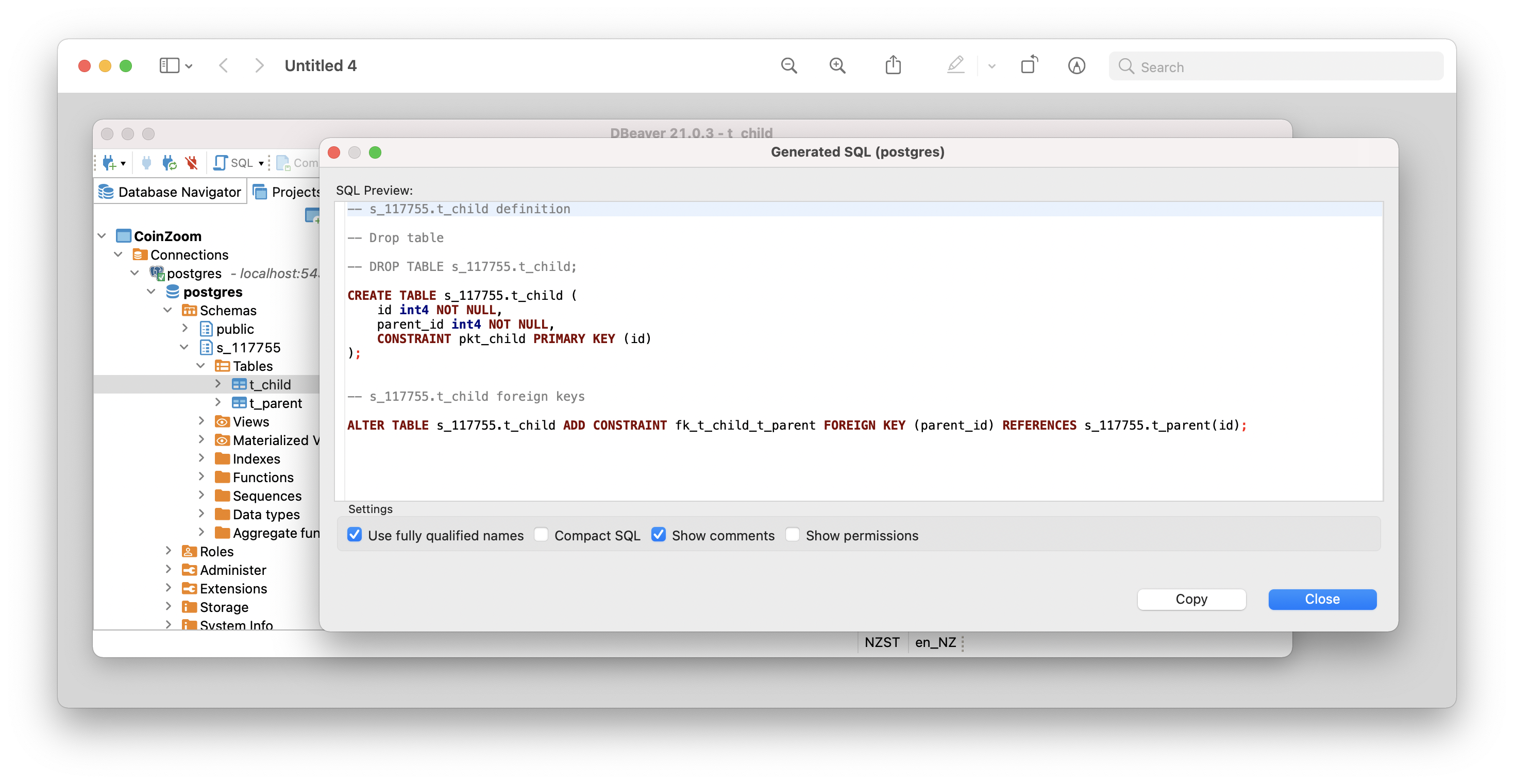Select the CoinZoom project icon
Image resolution: width=1514 pixels, height=784 pixels.
click(x=124, y=236)
